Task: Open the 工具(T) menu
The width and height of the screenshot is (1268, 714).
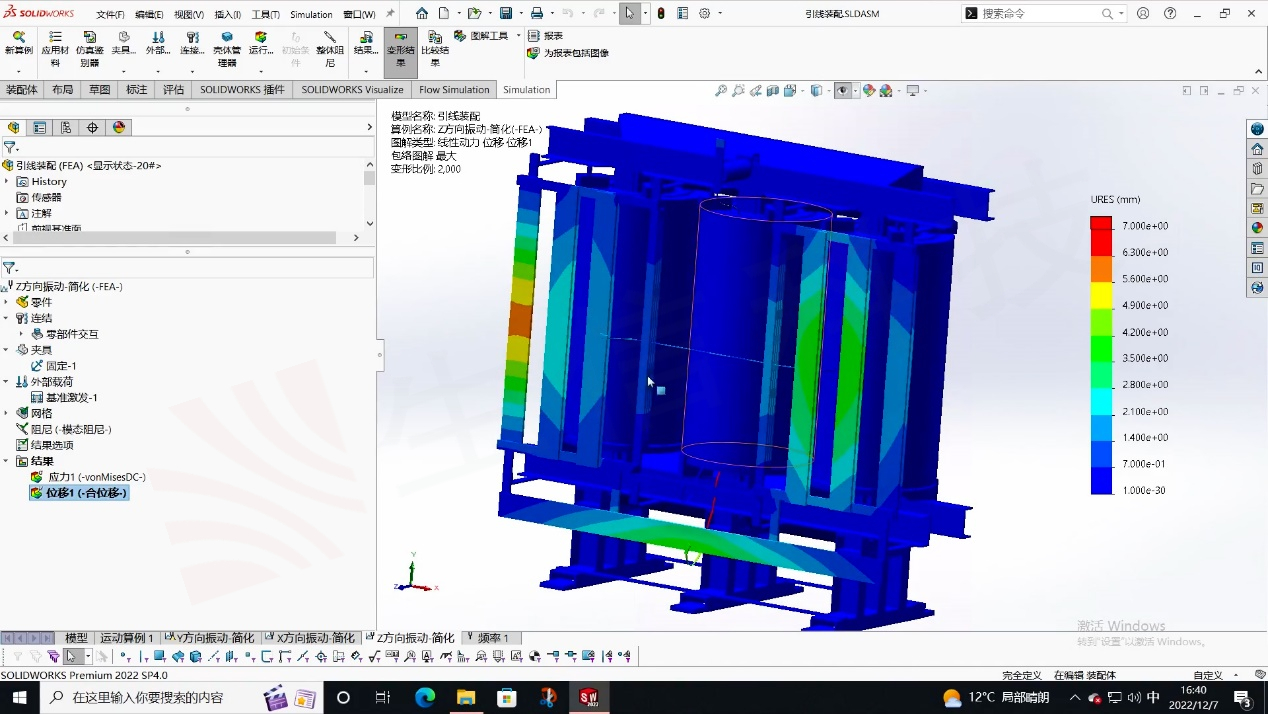Action: tap(265, 15)
